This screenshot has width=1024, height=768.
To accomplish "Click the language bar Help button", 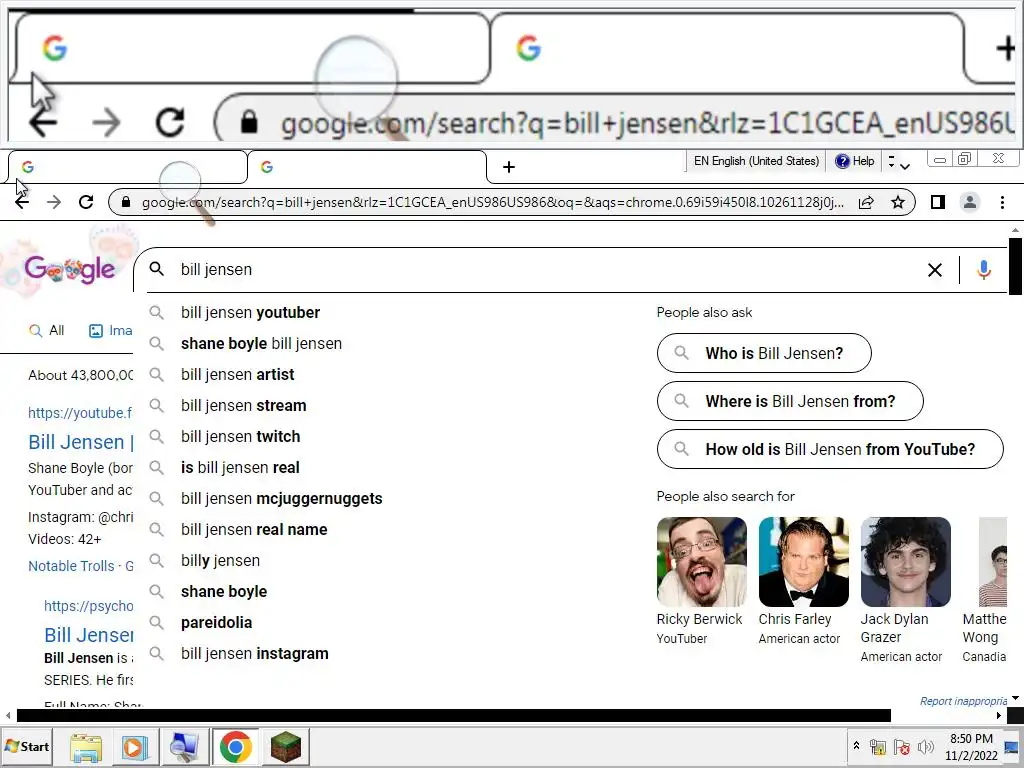I will [855, 161].
